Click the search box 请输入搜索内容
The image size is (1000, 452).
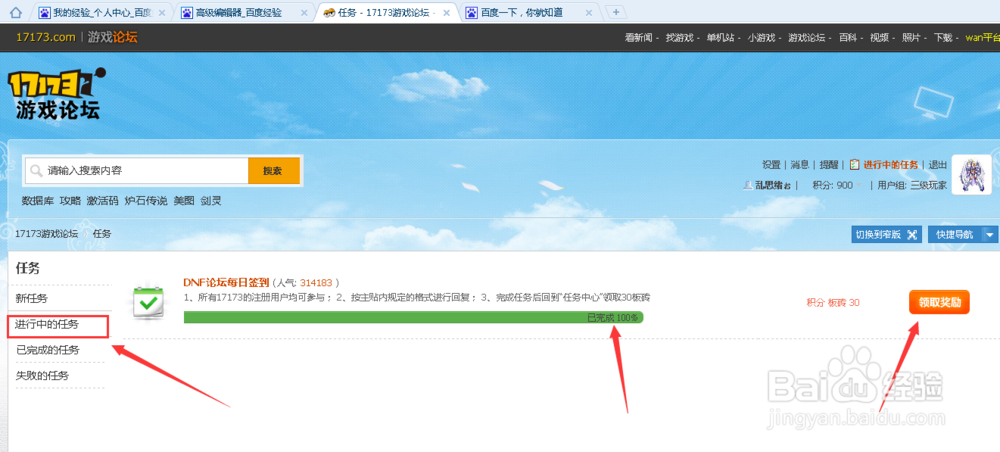[x=136, y=171]
